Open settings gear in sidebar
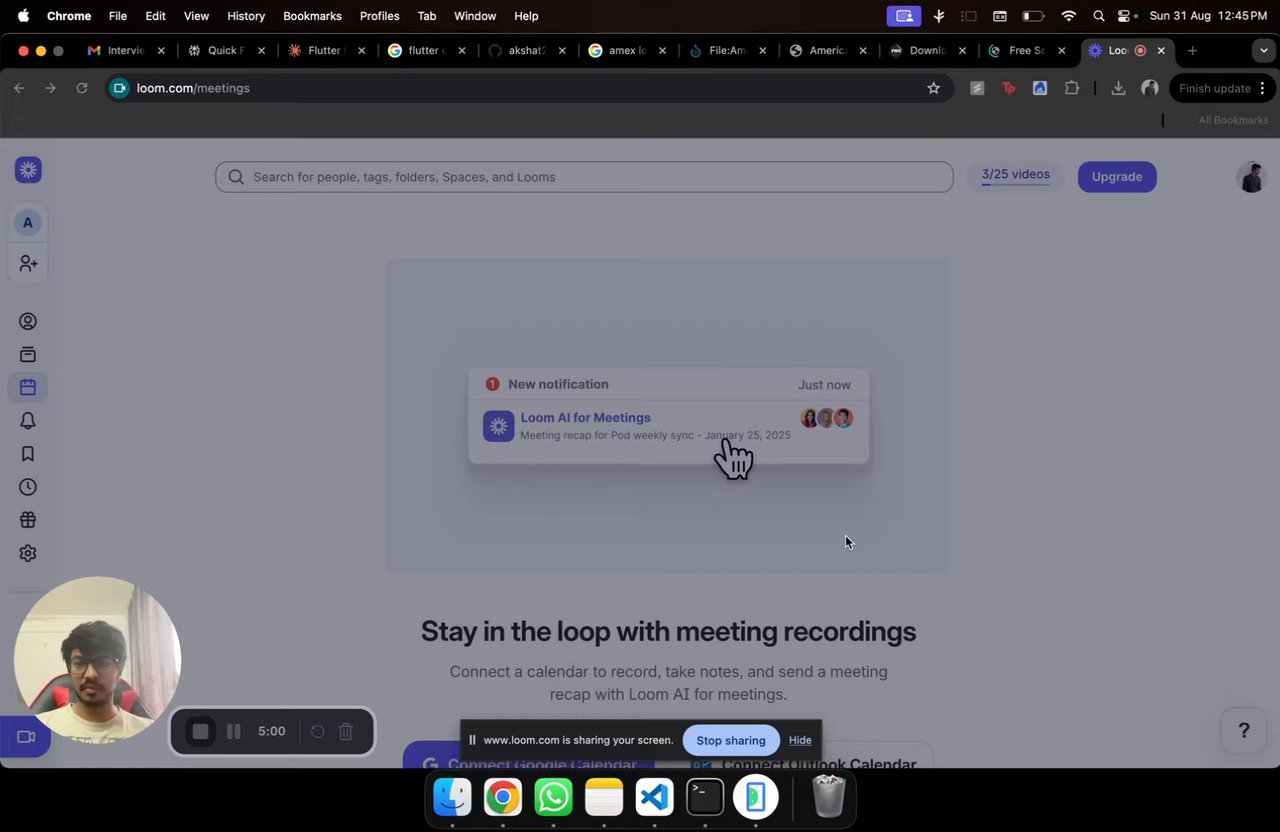This screenshot has height=832, width=1280. [x=28, y=553]
